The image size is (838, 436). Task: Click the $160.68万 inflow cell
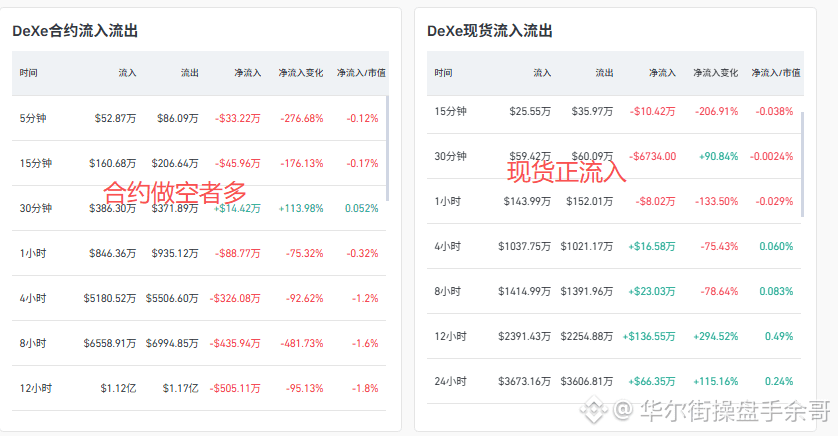tap(112, 163)
